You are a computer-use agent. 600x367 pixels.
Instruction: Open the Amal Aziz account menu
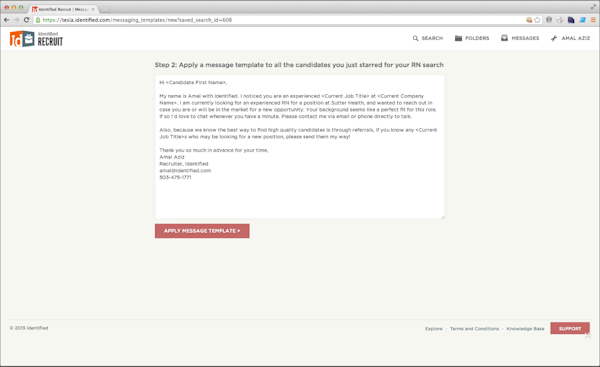[x=570, y=38]
